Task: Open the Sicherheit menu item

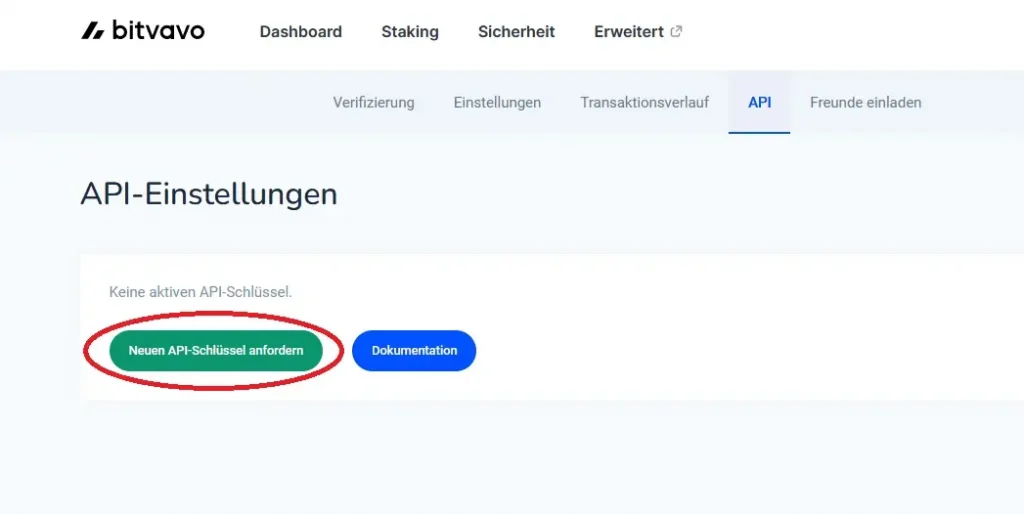Action: pyautogui.click(x=516, y=31)
